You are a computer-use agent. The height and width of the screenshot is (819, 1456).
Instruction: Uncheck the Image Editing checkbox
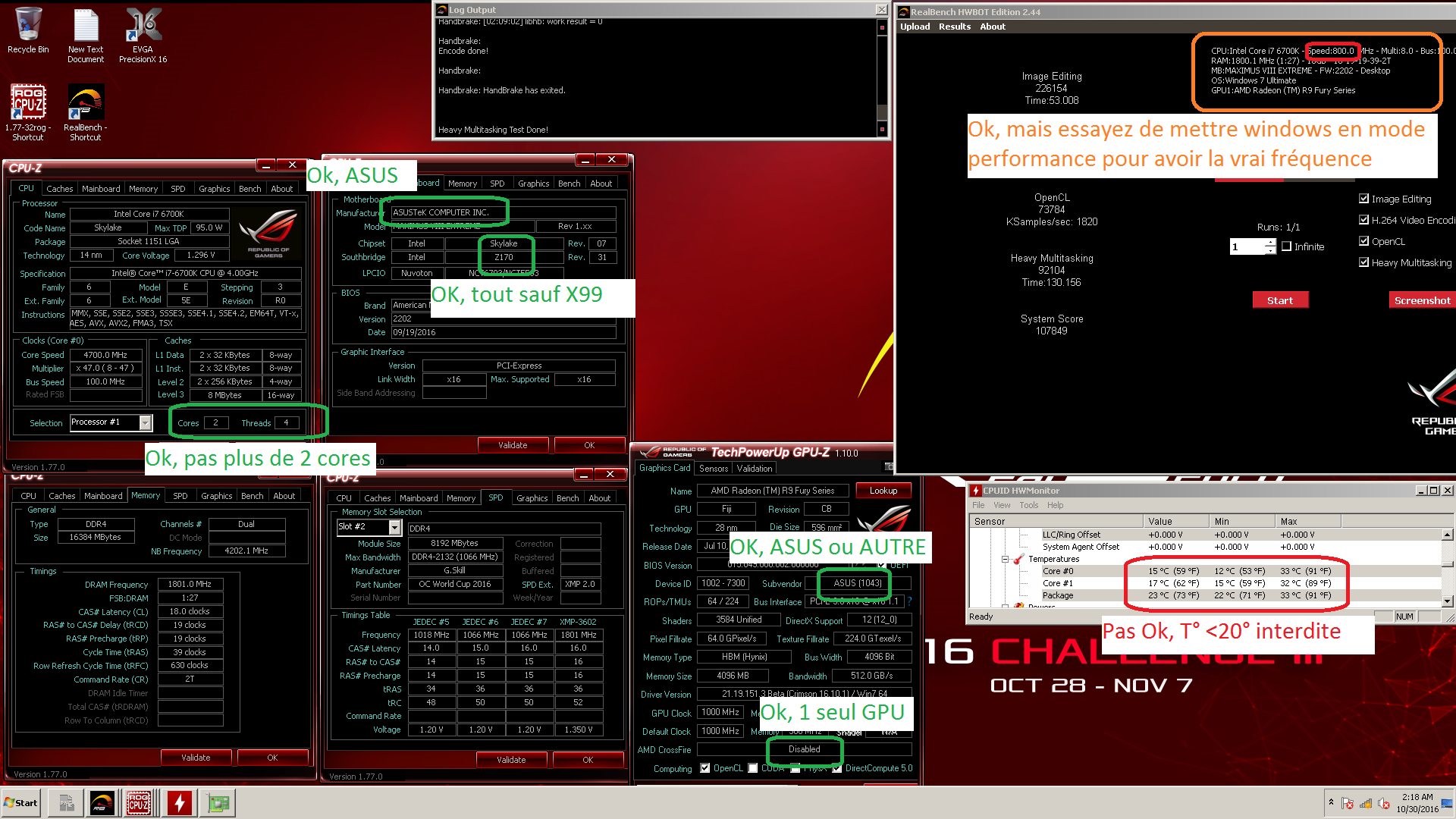pyautogui.click(x=1364, y=199)
